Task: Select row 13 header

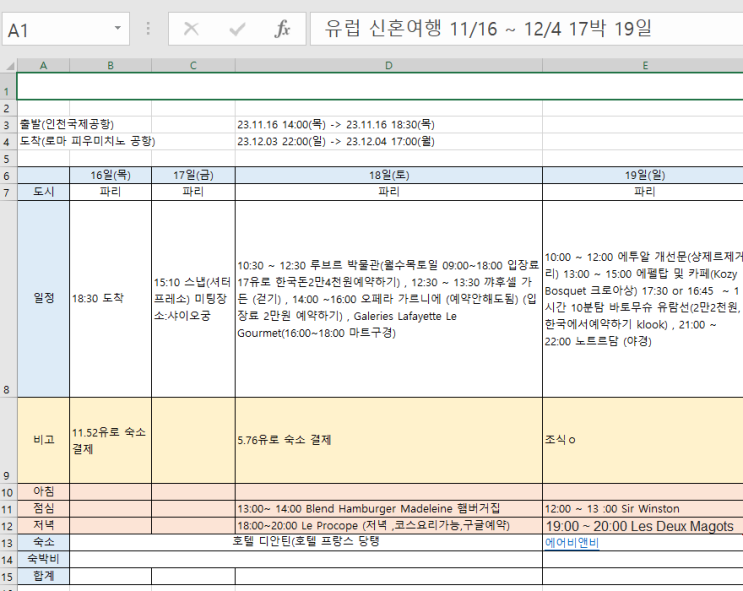Action: (8, 543)
